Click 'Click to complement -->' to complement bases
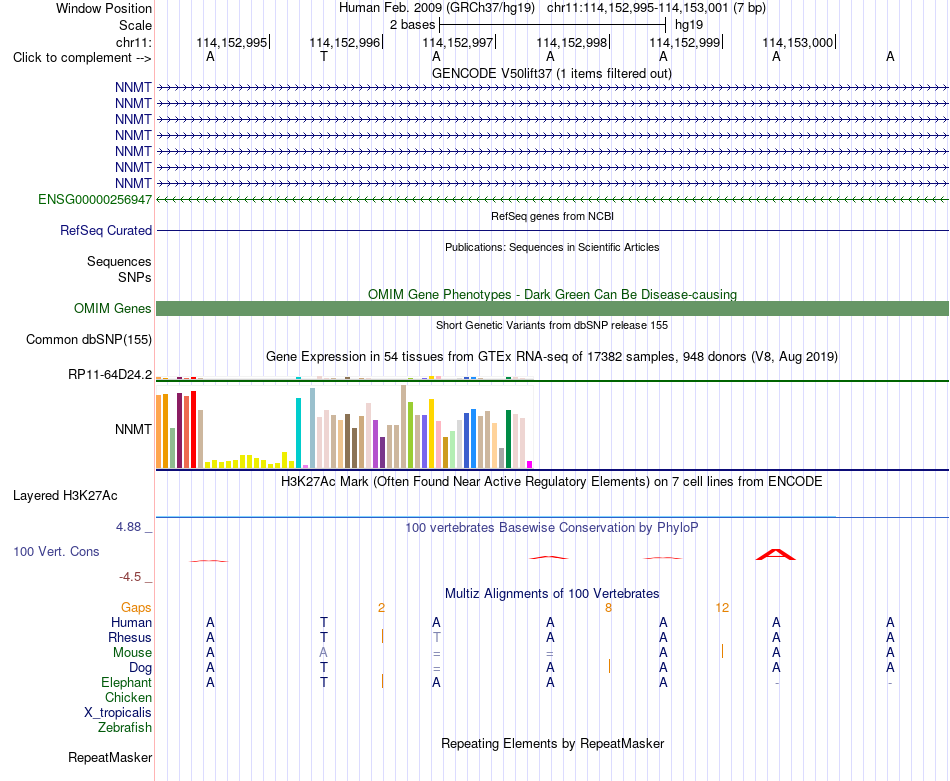 82,58
